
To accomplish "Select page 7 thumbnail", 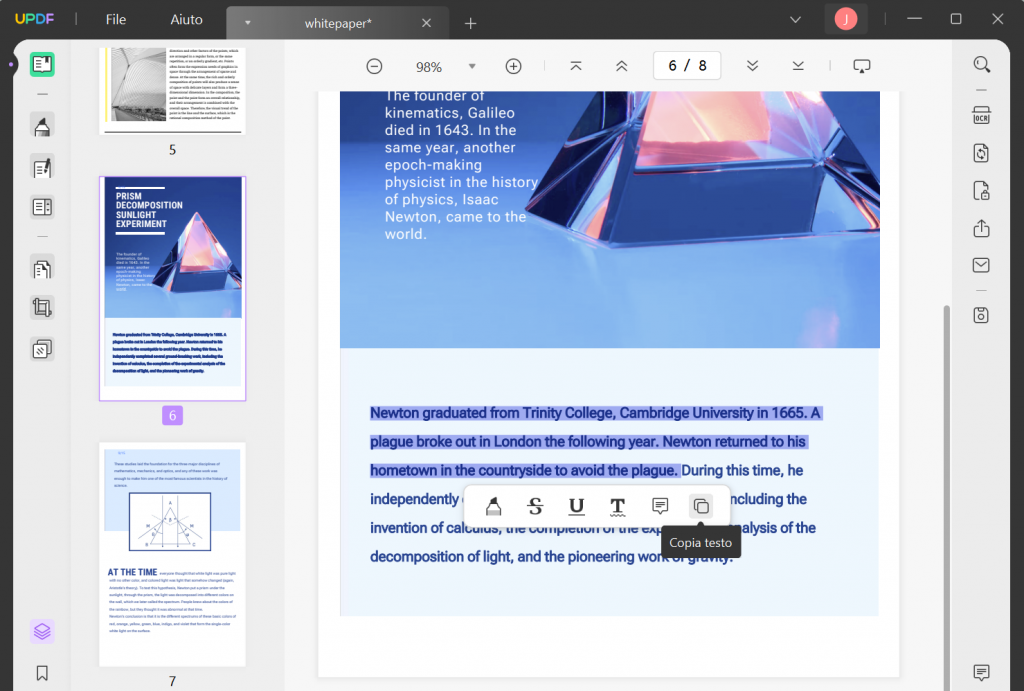I will 172,554.
